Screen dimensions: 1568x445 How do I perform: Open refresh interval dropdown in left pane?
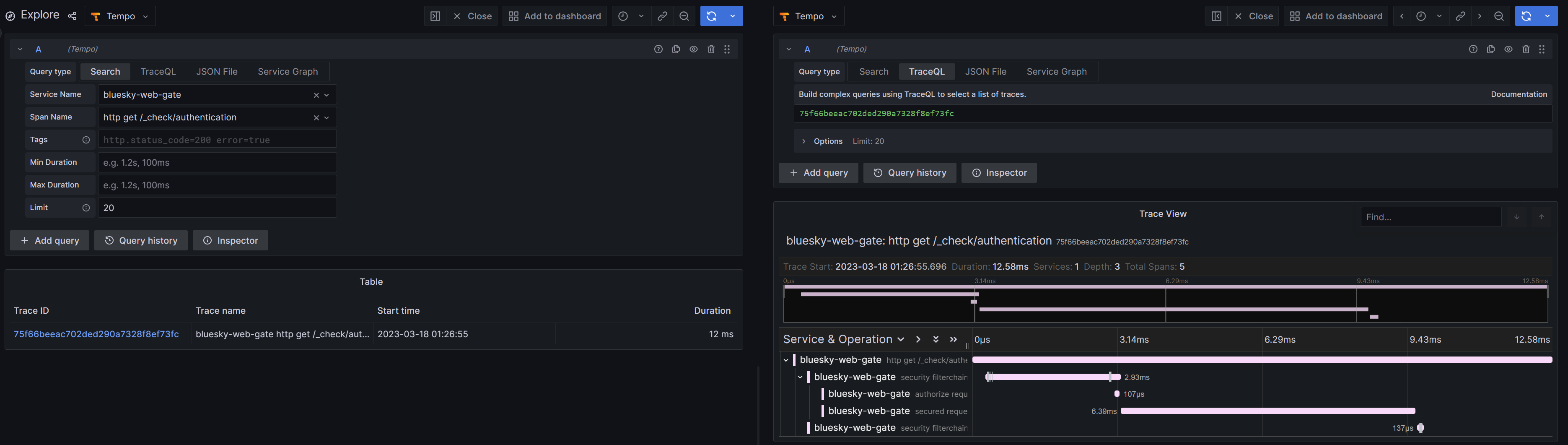733,16
